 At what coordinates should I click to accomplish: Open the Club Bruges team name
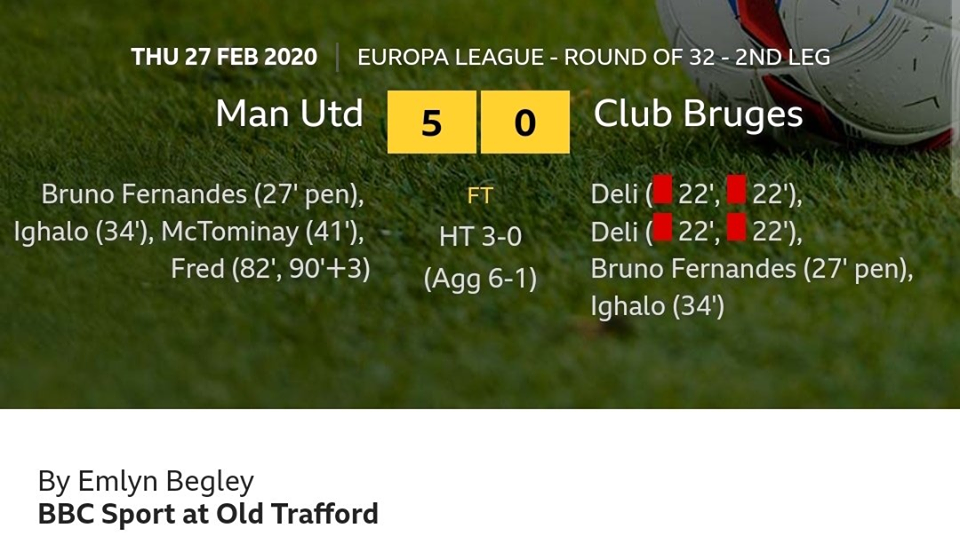[698, 115]
